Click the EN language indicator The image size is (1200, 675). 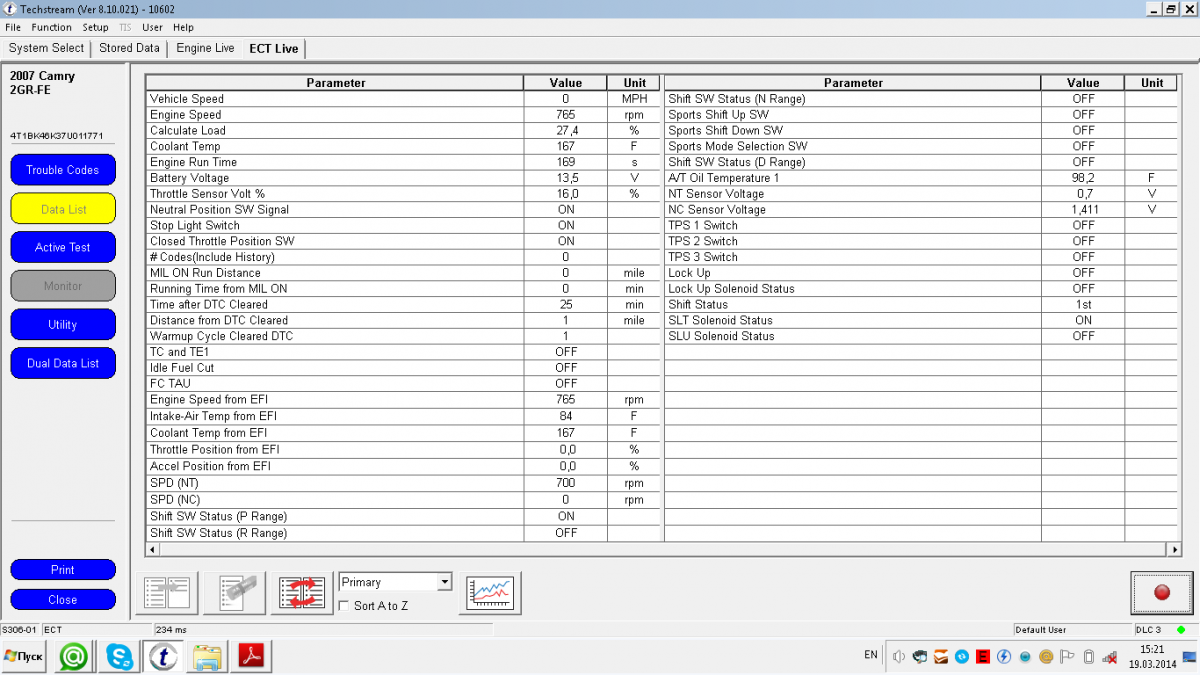pyautogui.click(x=871, y=655)
